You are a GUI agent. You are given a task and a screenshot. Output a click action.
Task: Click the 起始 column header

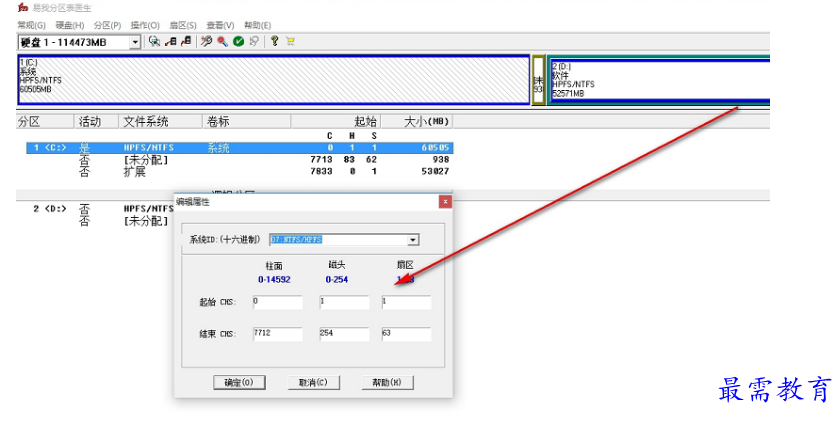coord(336,122)
